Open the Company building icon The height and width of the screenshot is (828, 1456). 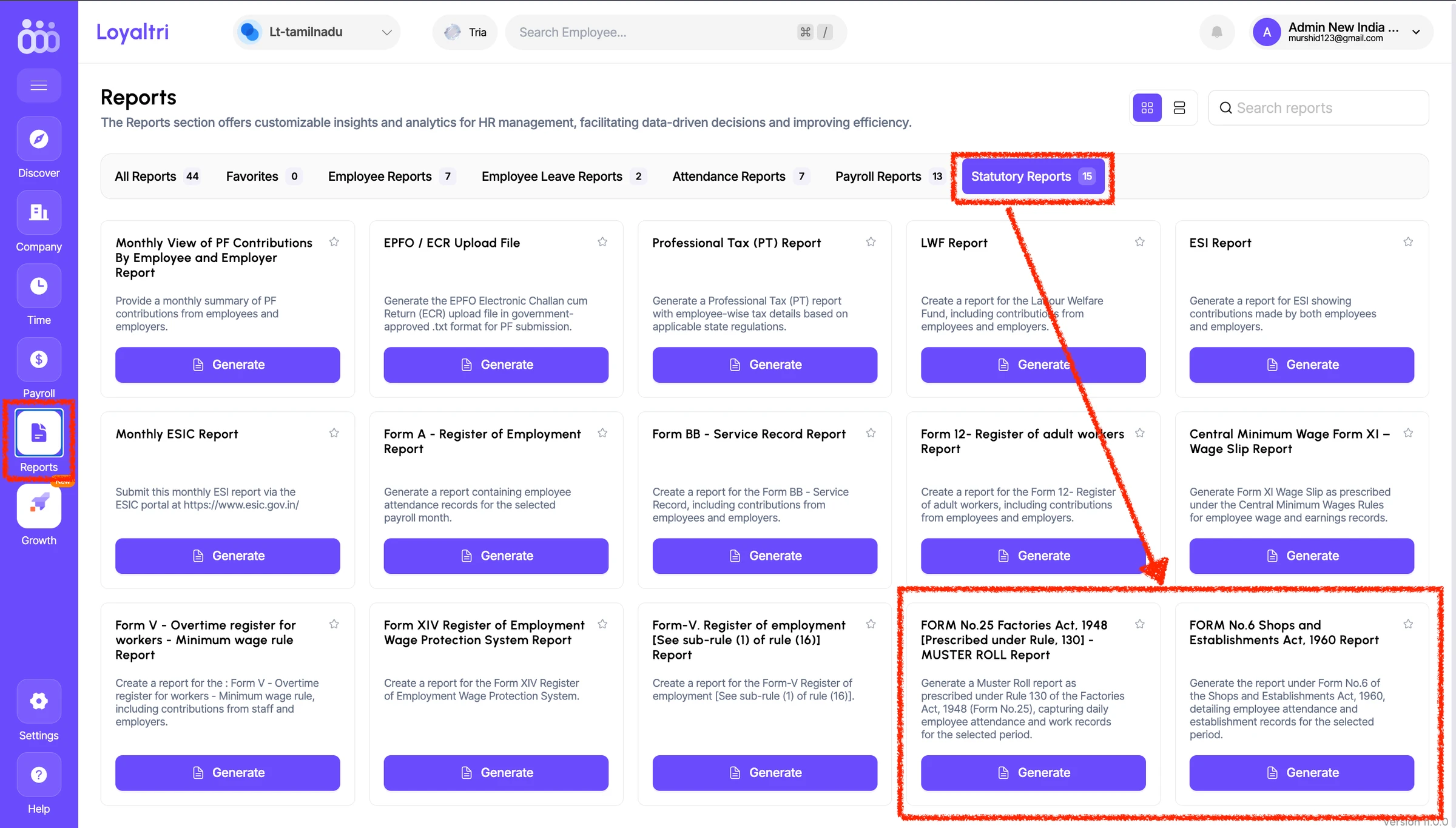coord(39,212)
